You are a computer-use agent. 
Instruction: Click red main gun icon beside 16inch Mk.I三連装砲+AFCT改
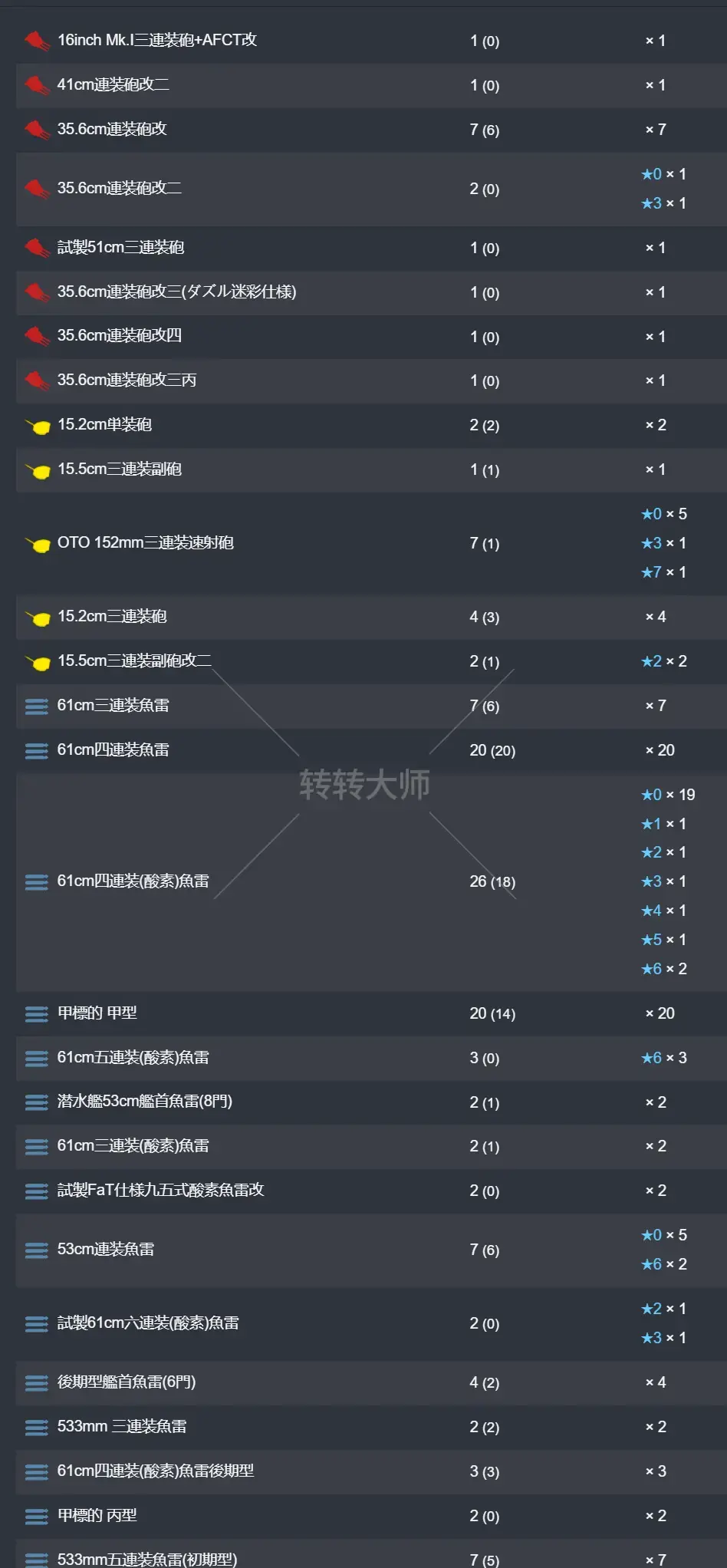[36, 40]
